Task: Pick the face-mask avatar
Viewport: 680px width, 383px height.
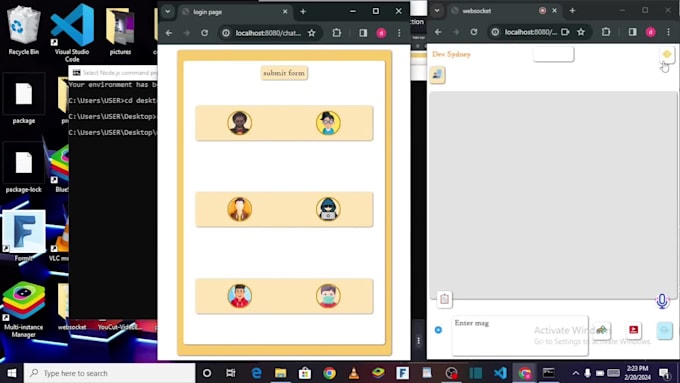Action: pos(328,296)
